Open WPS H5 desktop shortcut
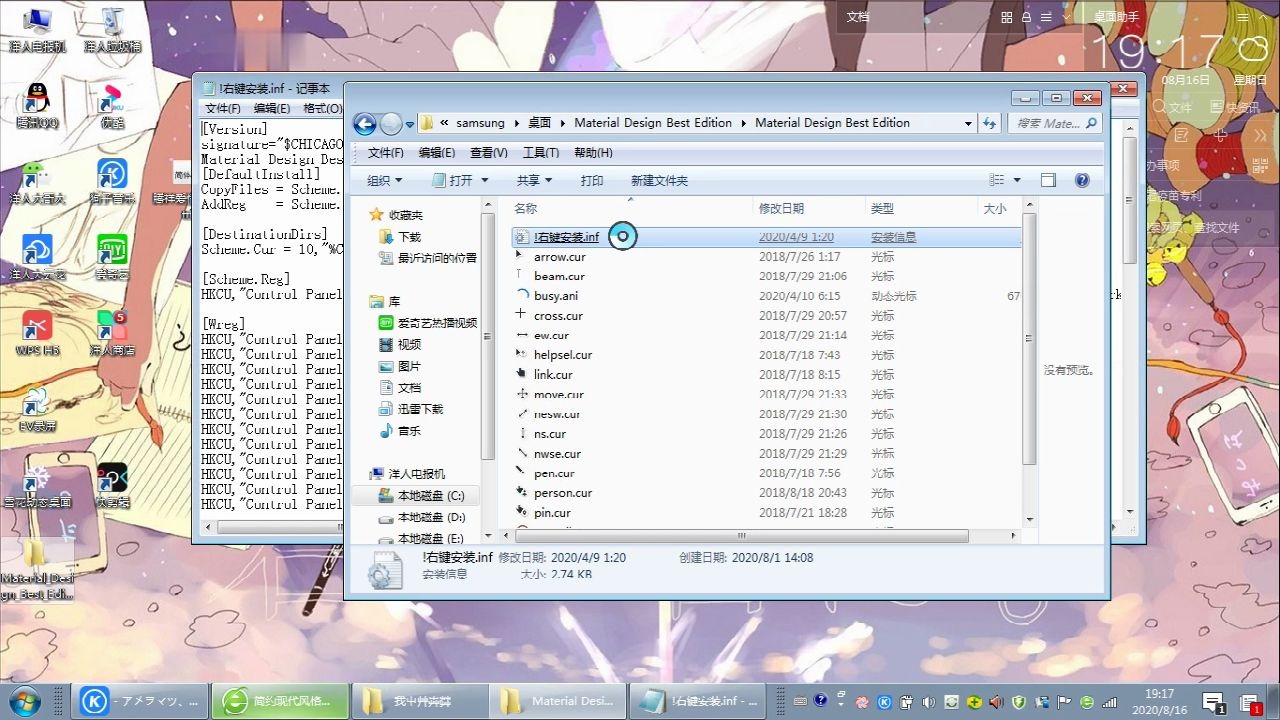 [x=37, y=333]
